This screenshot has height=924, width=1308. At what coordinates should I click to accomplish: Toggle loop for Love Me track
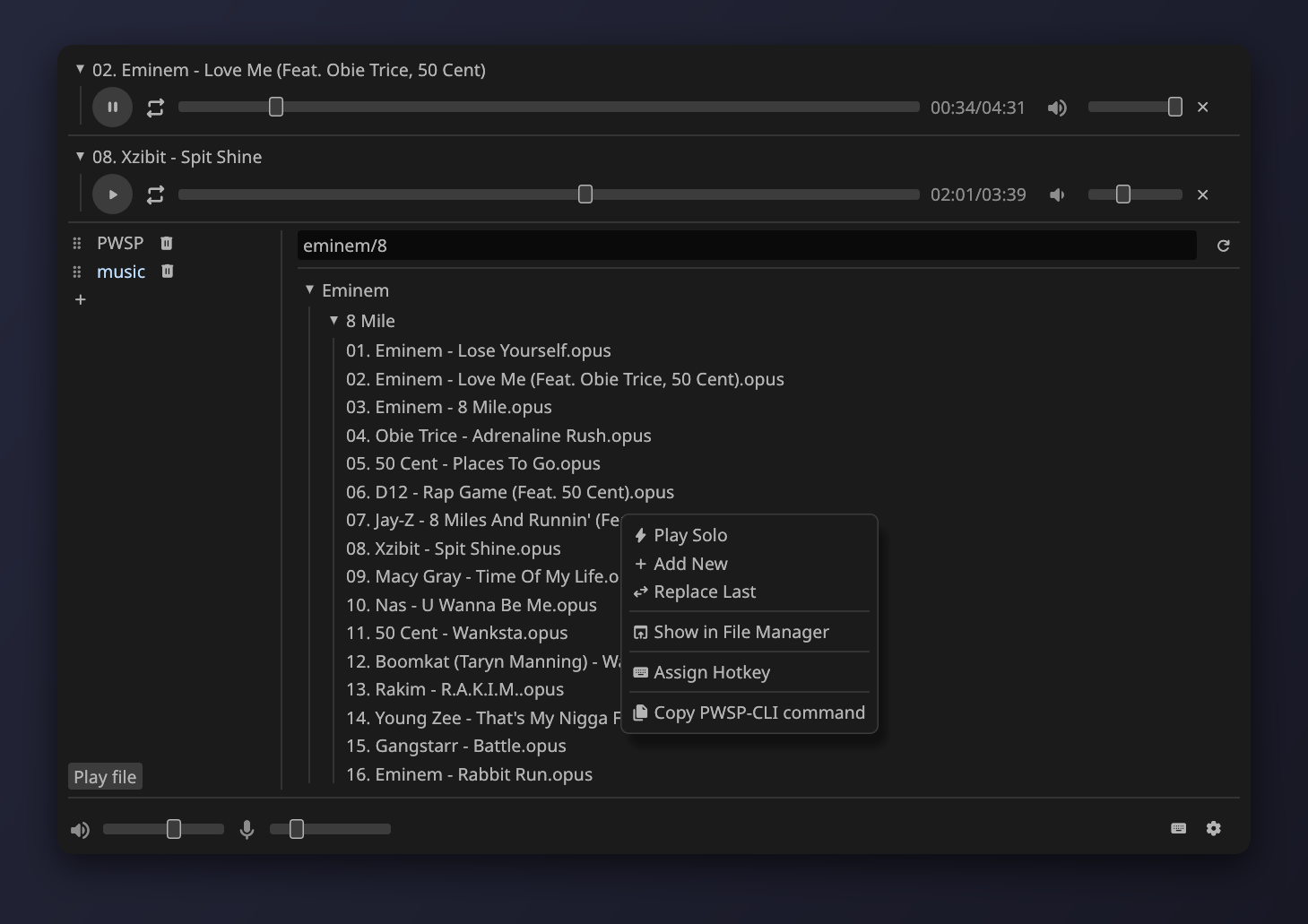[155, 108]
